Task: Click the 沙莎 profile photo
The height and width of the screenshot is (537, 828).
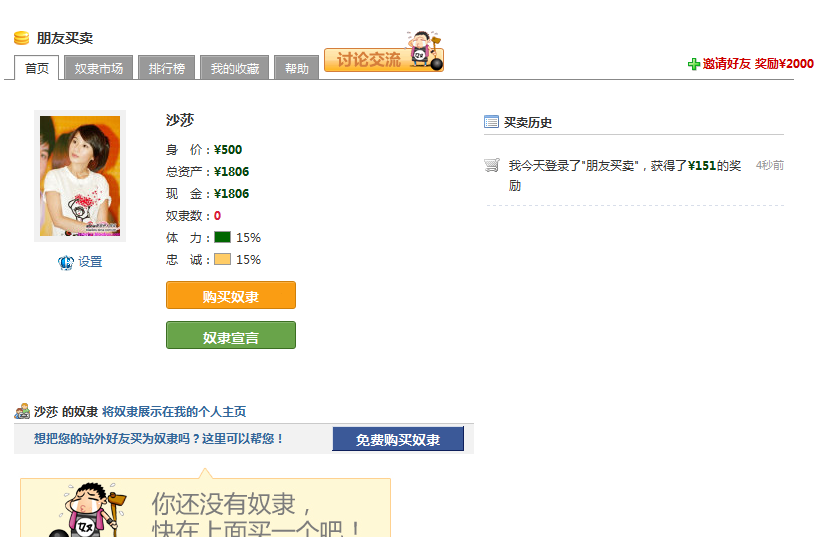Action: point(80,176)
